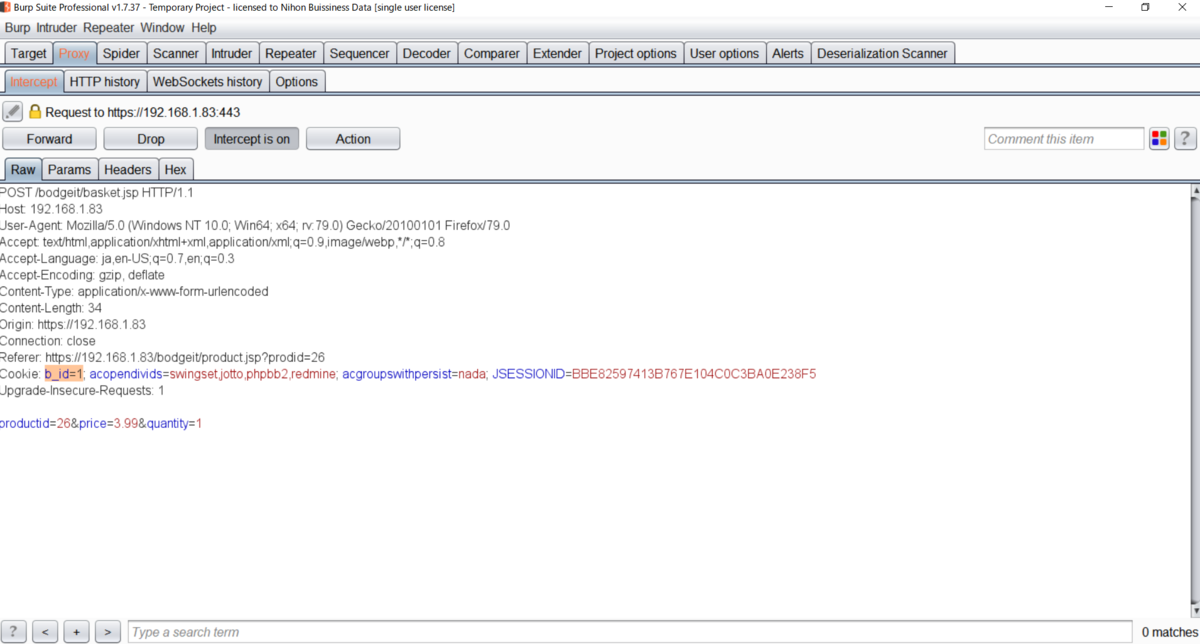
Task: Switch to the Params view tab
Action: coord(70,170)
